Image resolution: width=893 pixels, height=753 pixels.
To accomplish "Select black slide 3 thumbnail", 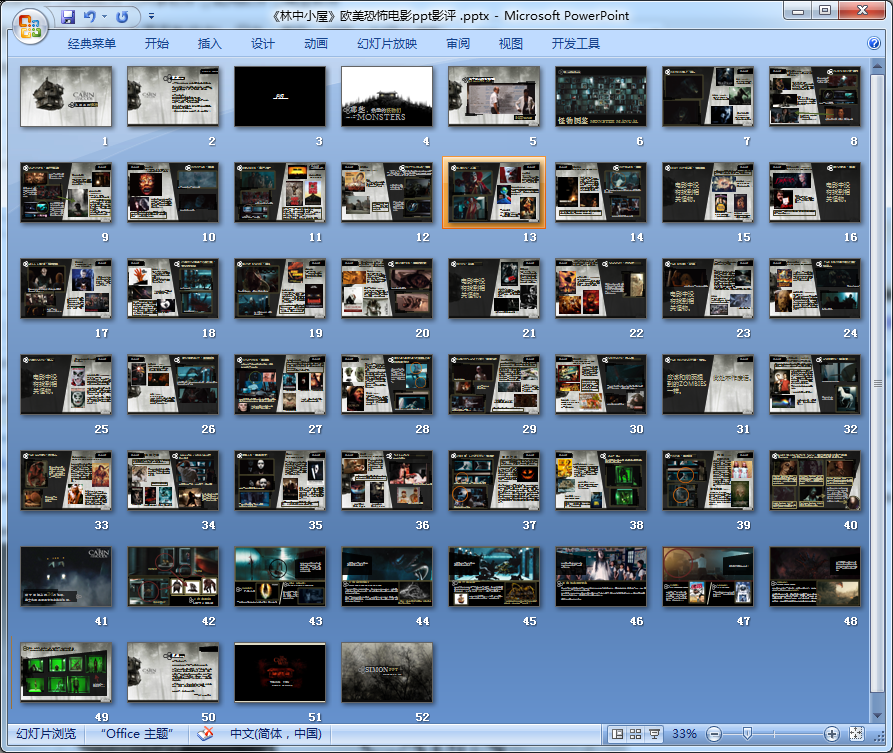I will (x=280, y=96).
